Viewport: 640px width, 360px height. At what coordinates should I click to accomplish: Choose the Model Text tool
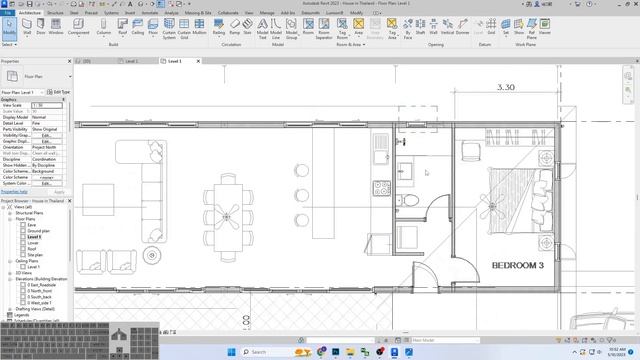coord(262,29)
